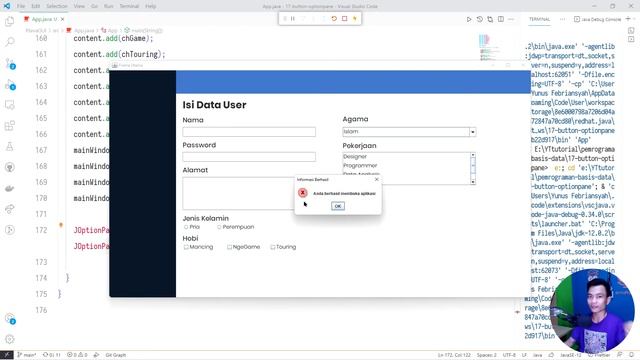Viewport: 640px width, 360px height.
Task: Select the Perempuan radio button
Action: click(x=219, y=227)
